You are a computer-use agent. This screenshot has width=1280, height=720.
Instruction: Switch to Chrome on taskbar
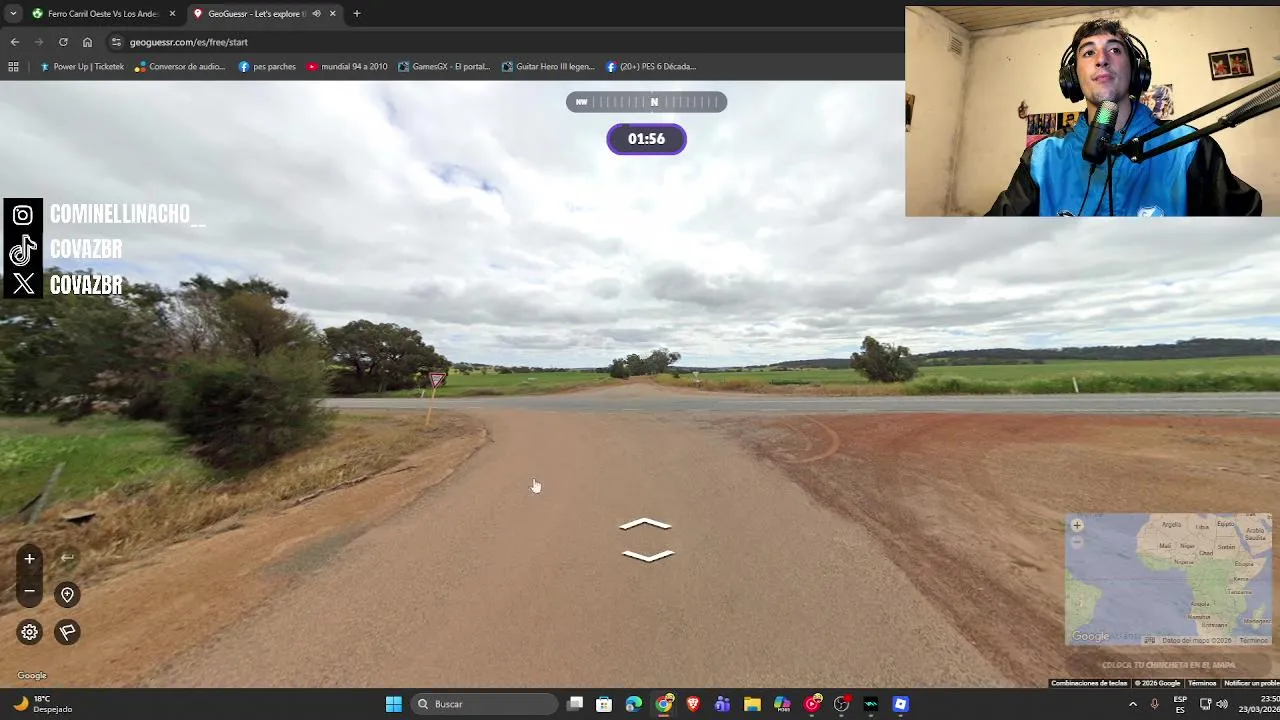click(x=664, y=704)
